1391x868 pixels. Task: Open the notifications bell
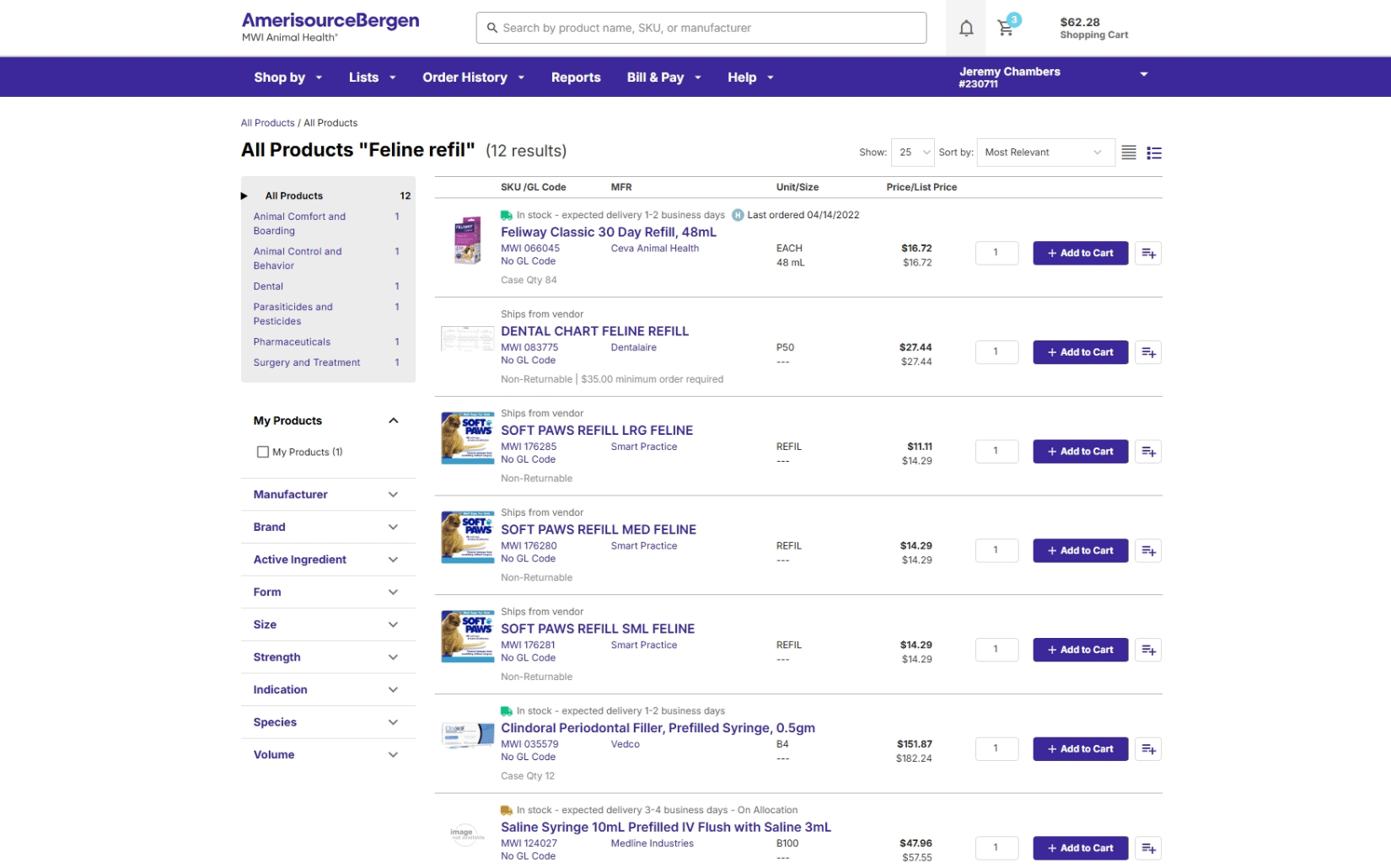(x=966, y=28)
